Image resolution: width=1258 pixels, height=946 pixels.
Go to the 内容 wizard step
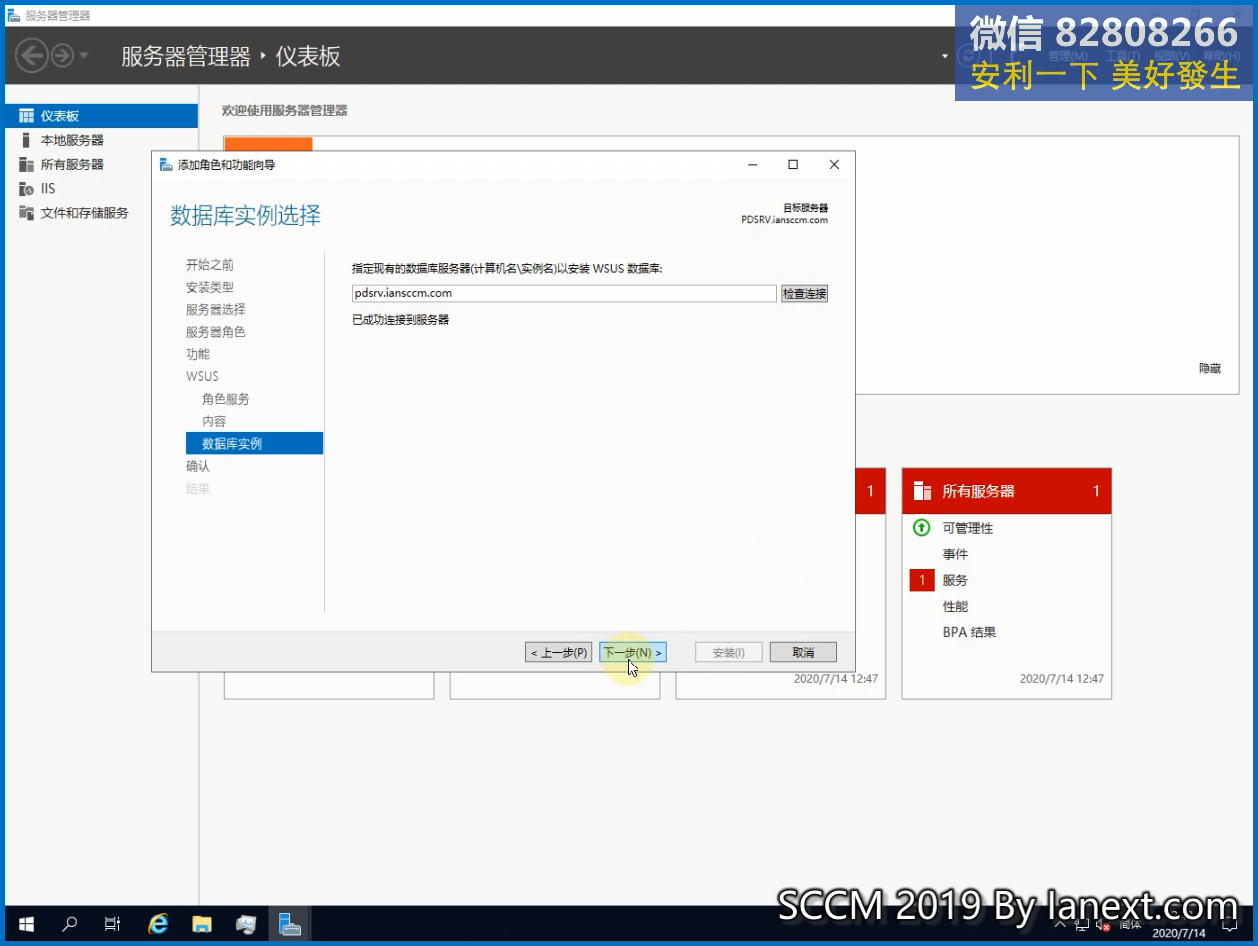click(x=214, y=421)
